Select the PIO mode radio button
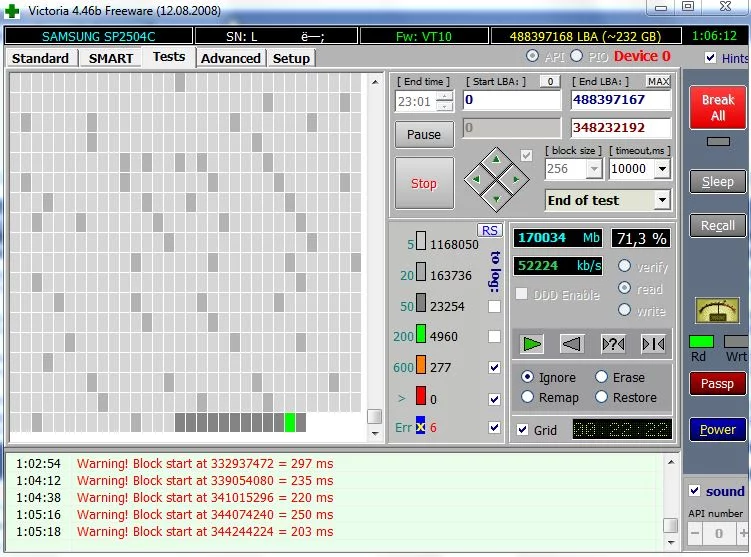 [577, 56]
